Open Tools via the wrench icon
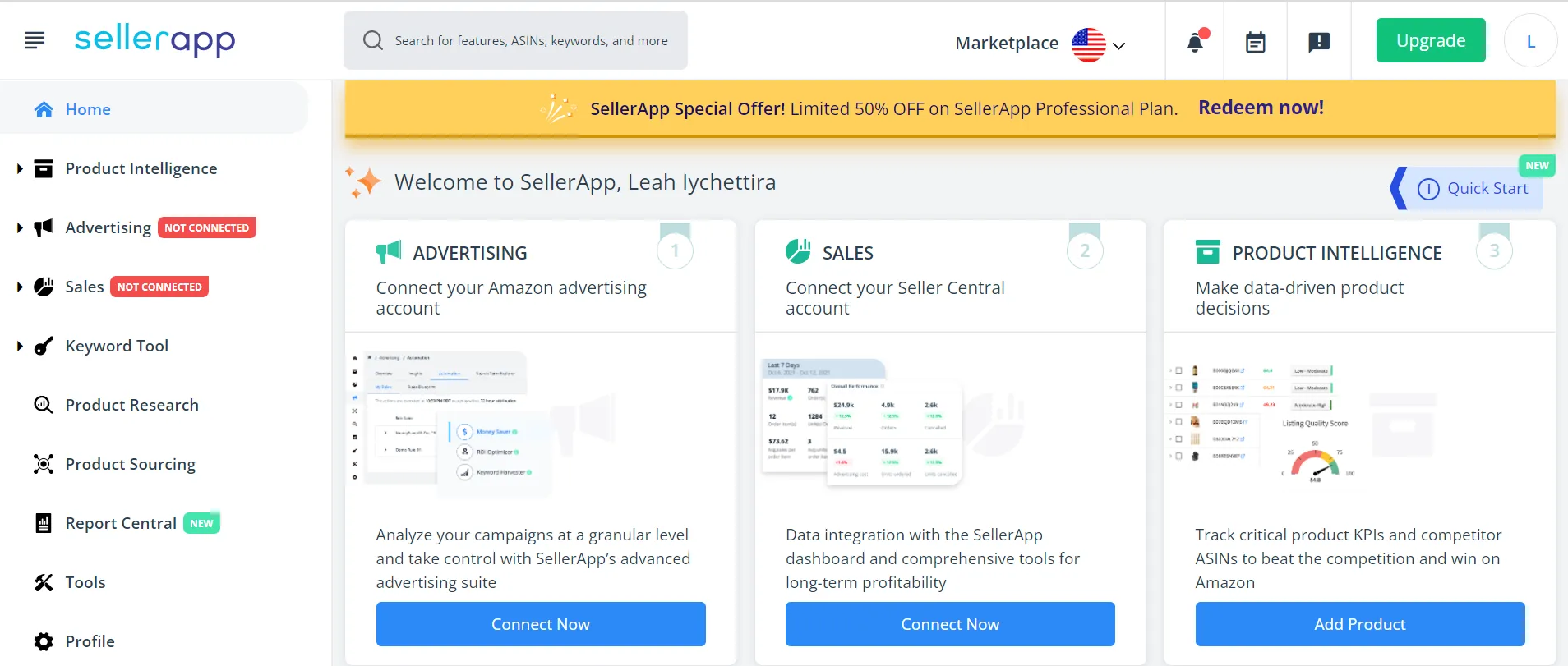Image resolution: width=1568 pixels, height=666 pixels. (42, 582)
